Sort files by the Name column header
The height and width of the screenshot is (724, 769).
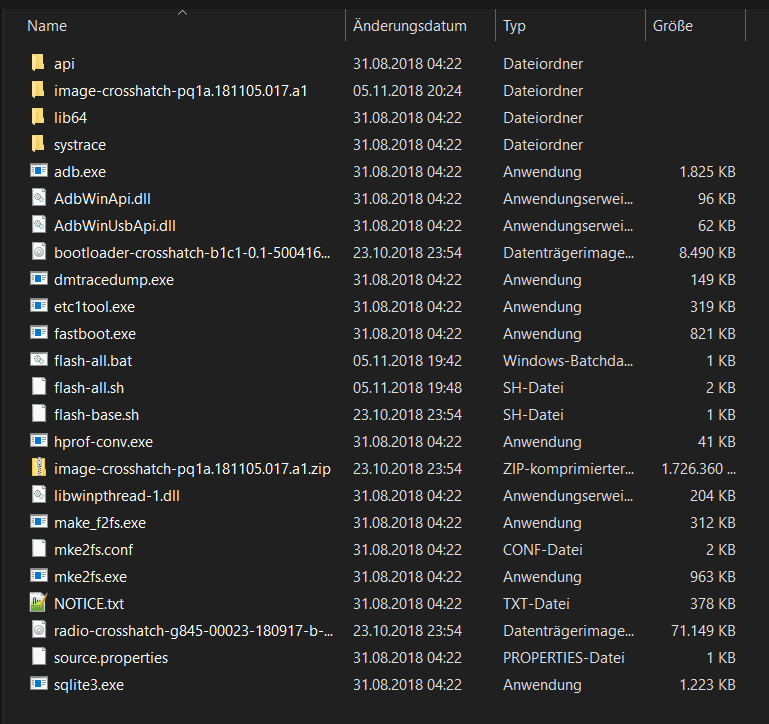coord(48,26)
